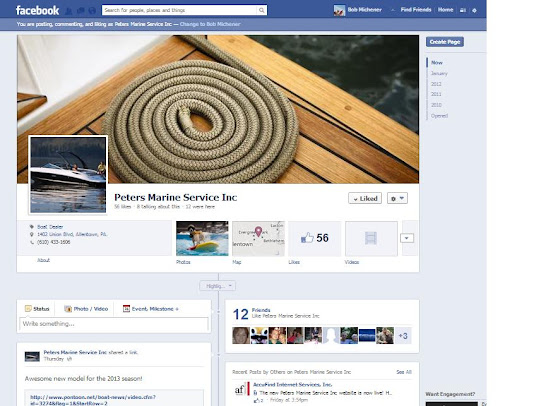The image size is (541, 406).
Task: Click See All recent posts
Action: point(404,372)
